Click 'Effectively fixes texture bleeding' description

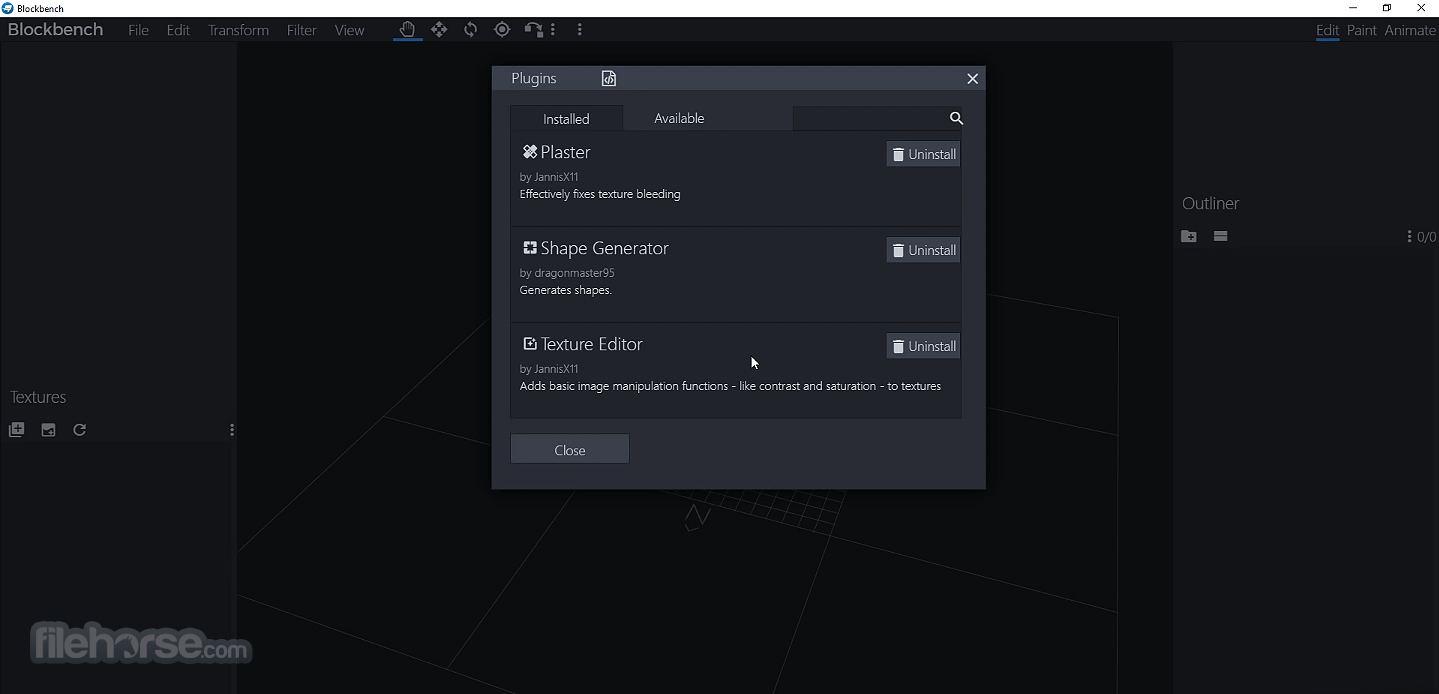click(x=600, y=194)
